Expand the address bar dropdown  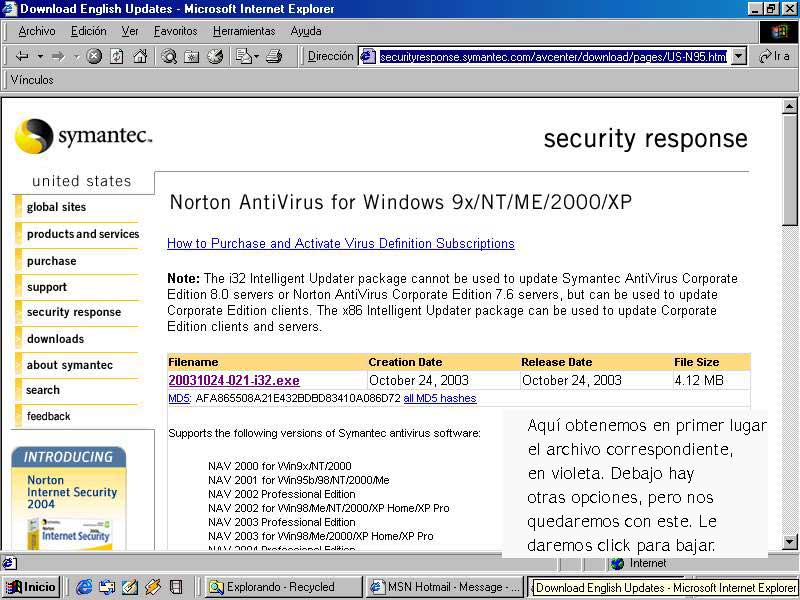point(738,56)
